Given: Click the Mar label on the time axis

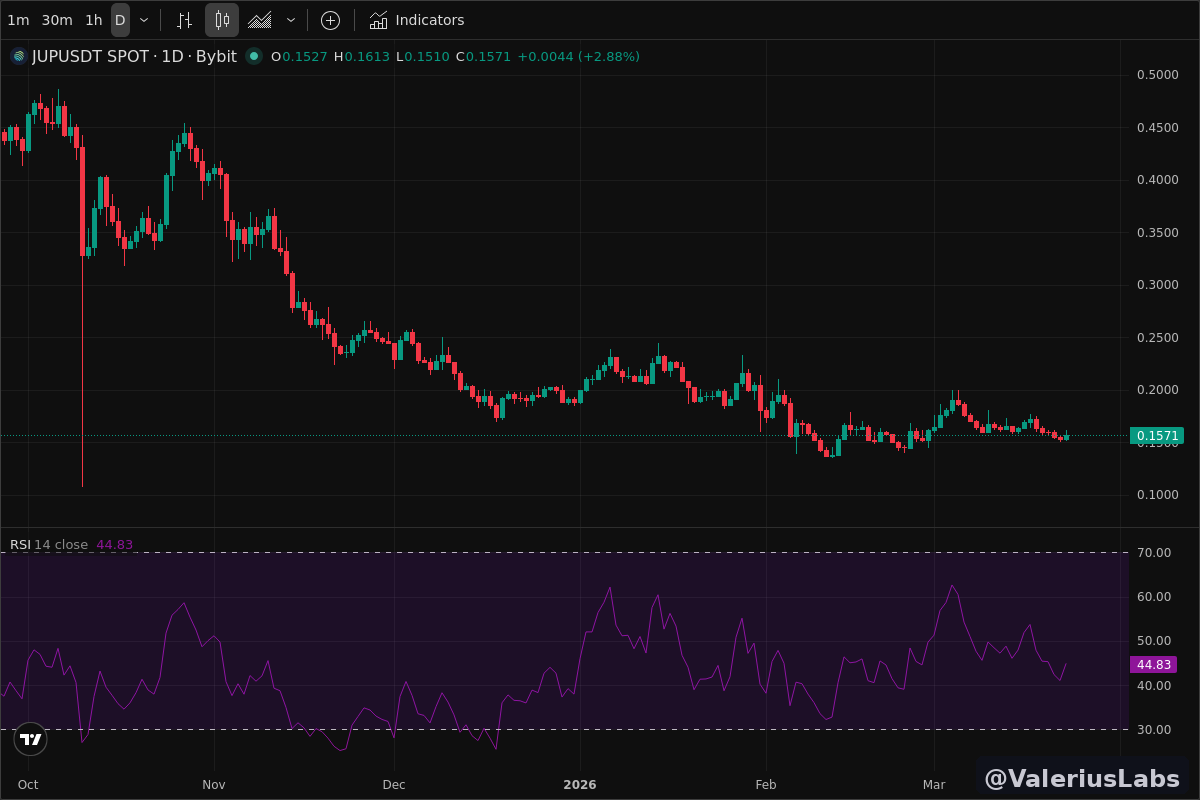Looking at the screenshot, I should [x=934, y=785].
